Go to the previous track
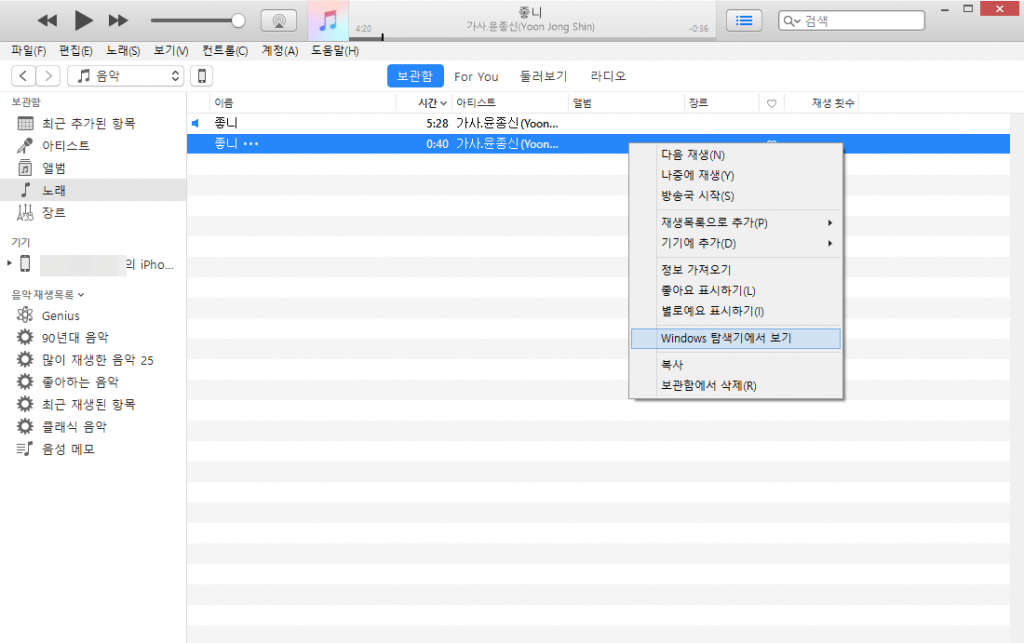 point(47,20)
